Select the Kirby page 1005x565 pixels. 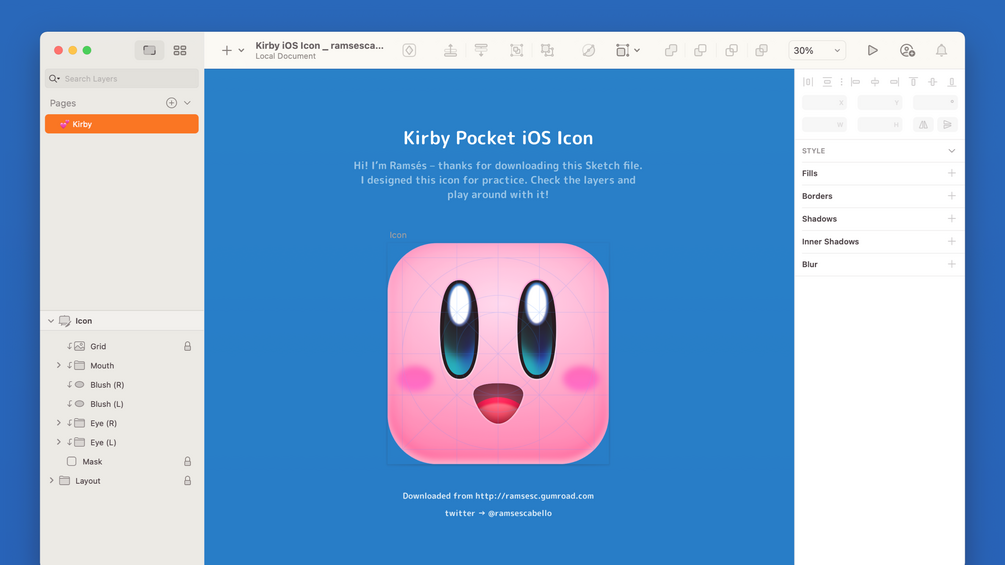pyautogui.click(x=122, y=124)
